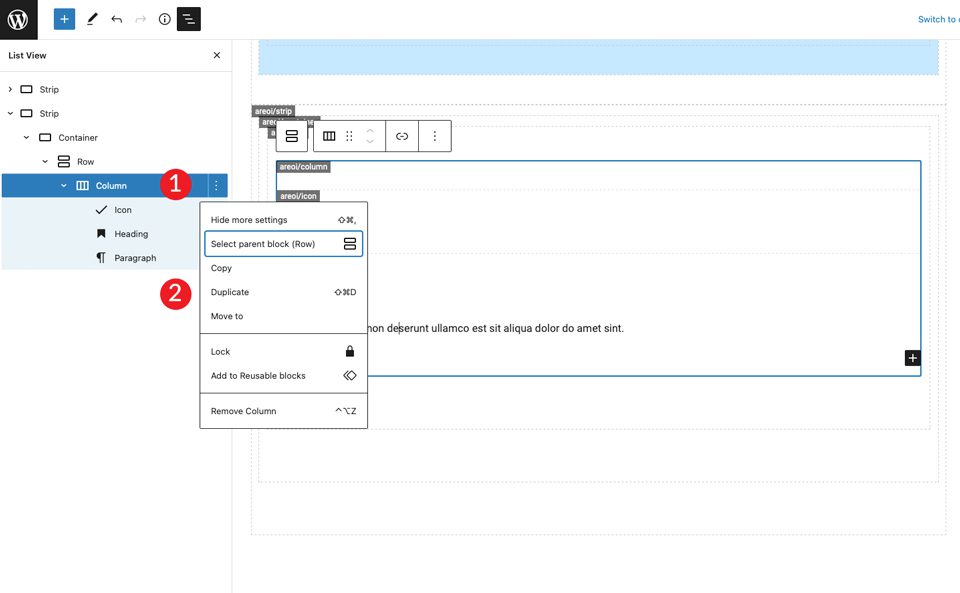Click the Undo arrow
Image resolution: width=960 pixels, height=593 pixels.
(117, 19)
